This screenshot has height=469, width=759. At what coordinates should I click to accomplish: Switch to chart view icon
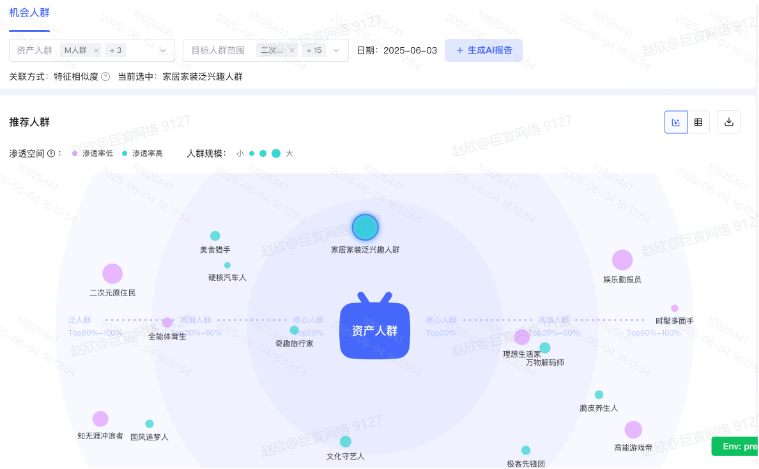(x=676, y=122)
